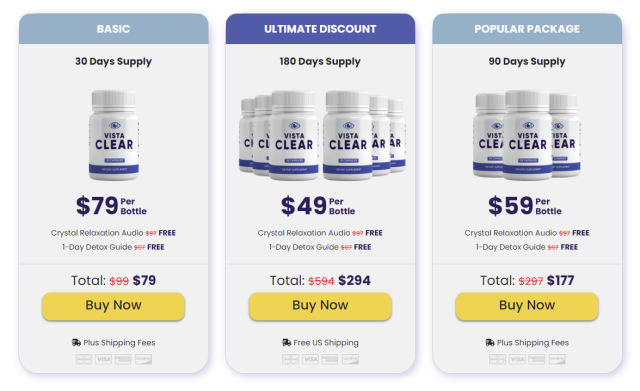Click the $49 Per Bottle price
640x391 pixels.
click(x=318, y=206)
